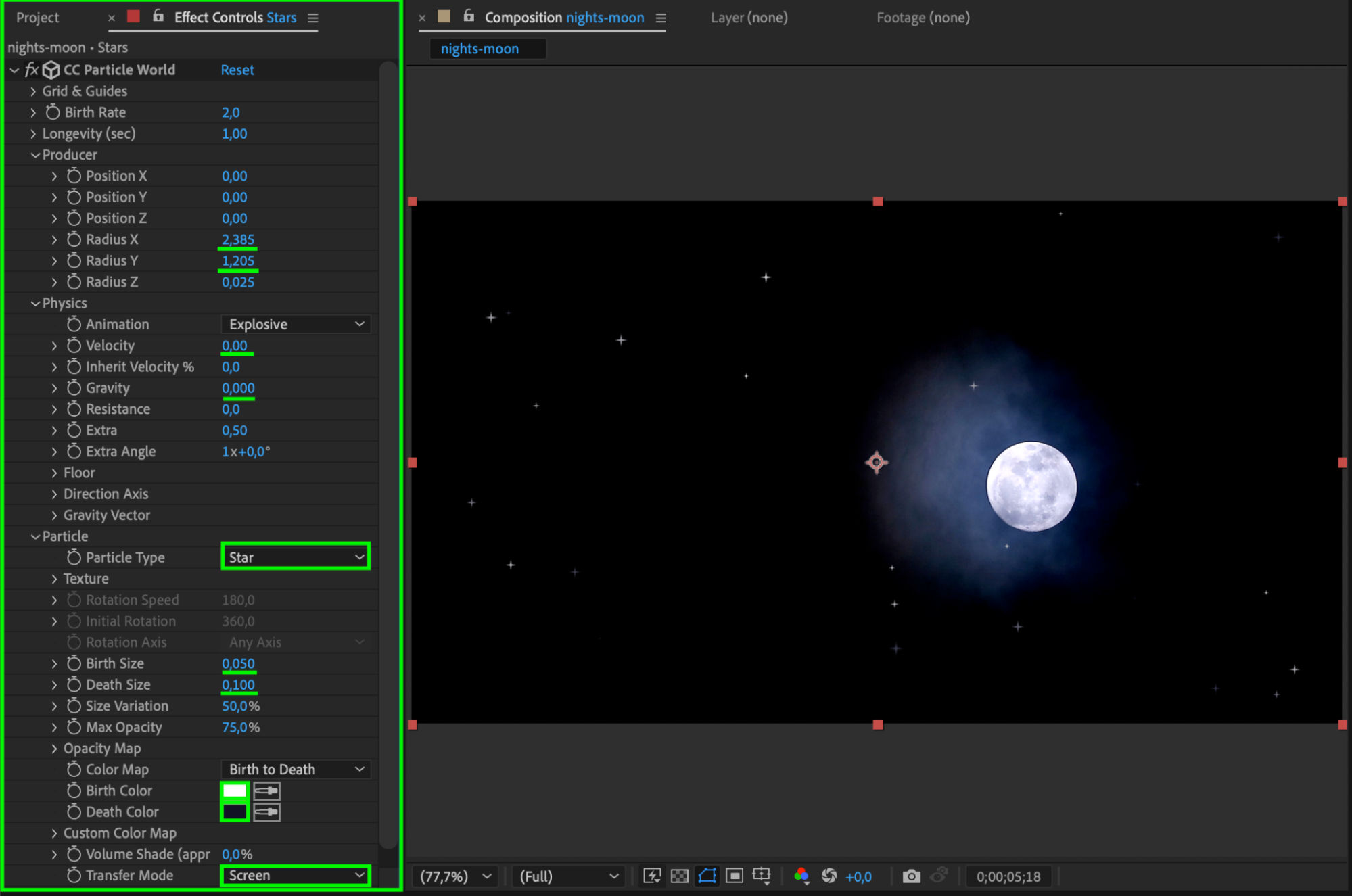Open the Transfer Mode dropdown
The height and width of the screenshot is (896, 1352).
(296, 875)
